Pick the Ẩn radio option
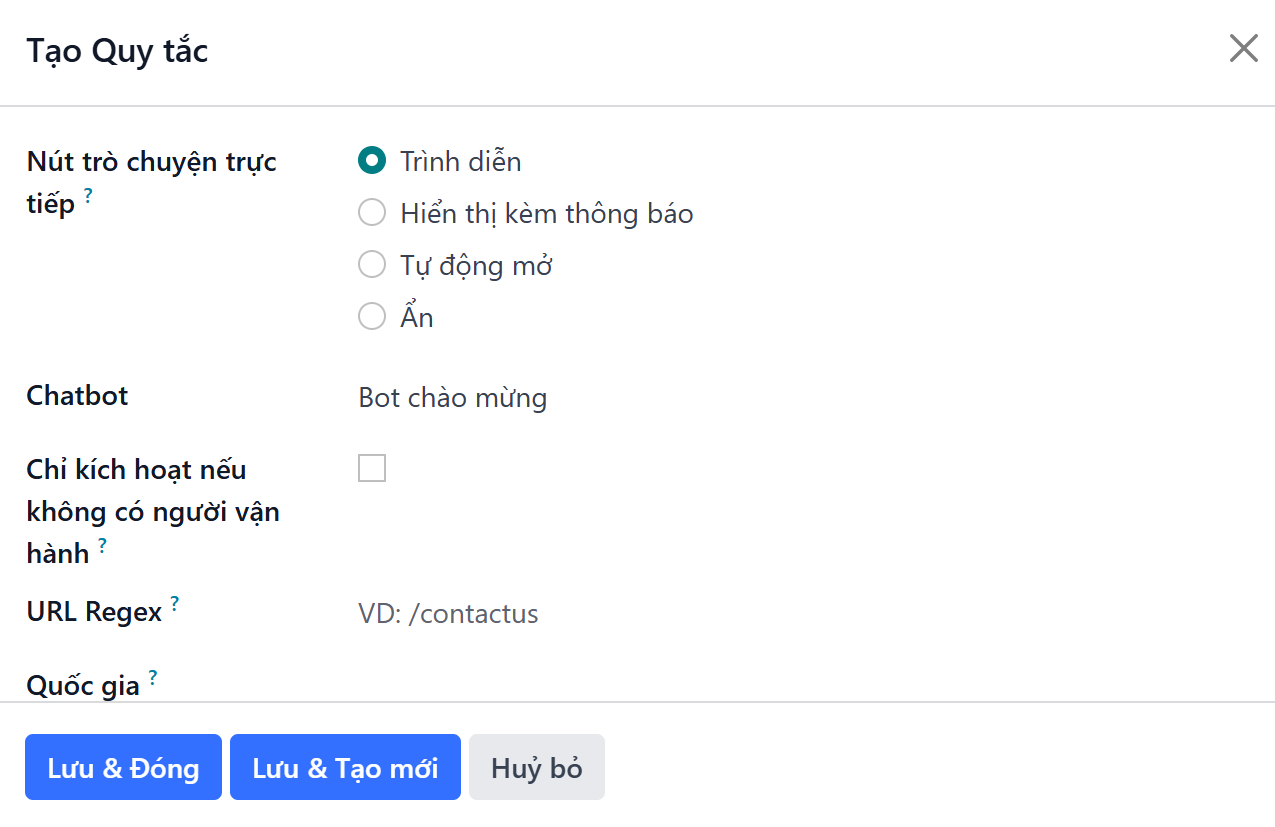Viewport: 1275px width, 827px height. 372,317
